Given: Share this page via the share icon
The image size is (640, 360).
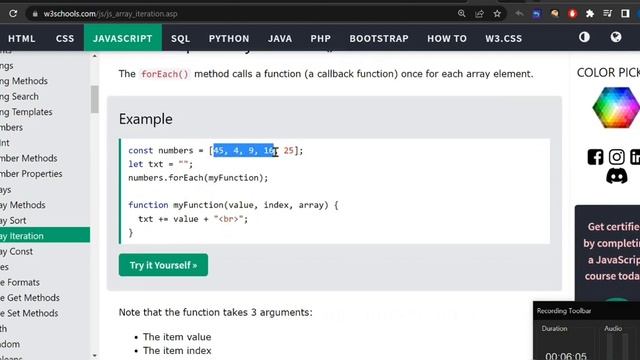Looking at the screenshot, I should [479, 13].
